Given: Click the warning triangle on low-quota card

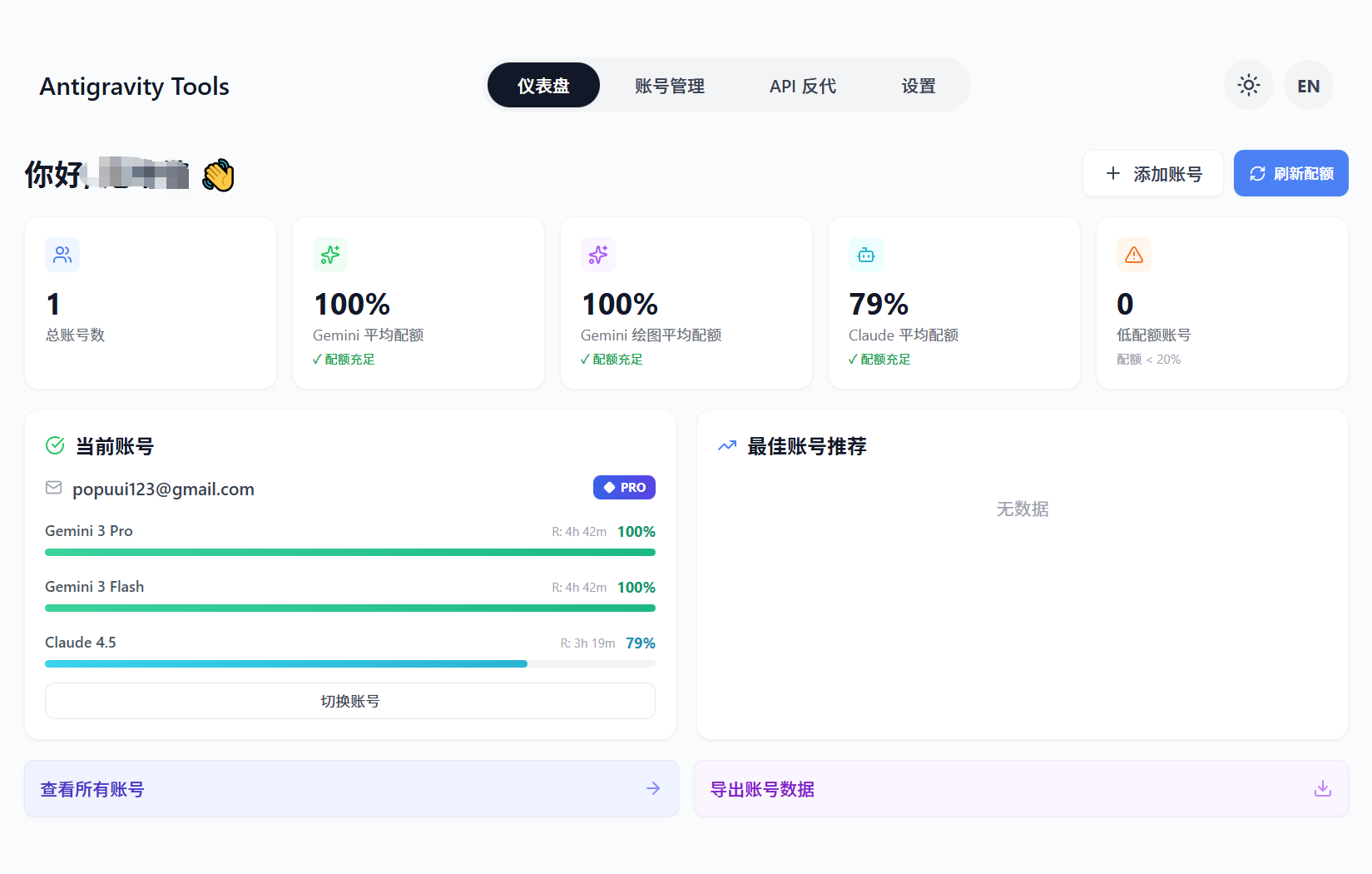Looking at the screenshot, I should click(1133, 255).
